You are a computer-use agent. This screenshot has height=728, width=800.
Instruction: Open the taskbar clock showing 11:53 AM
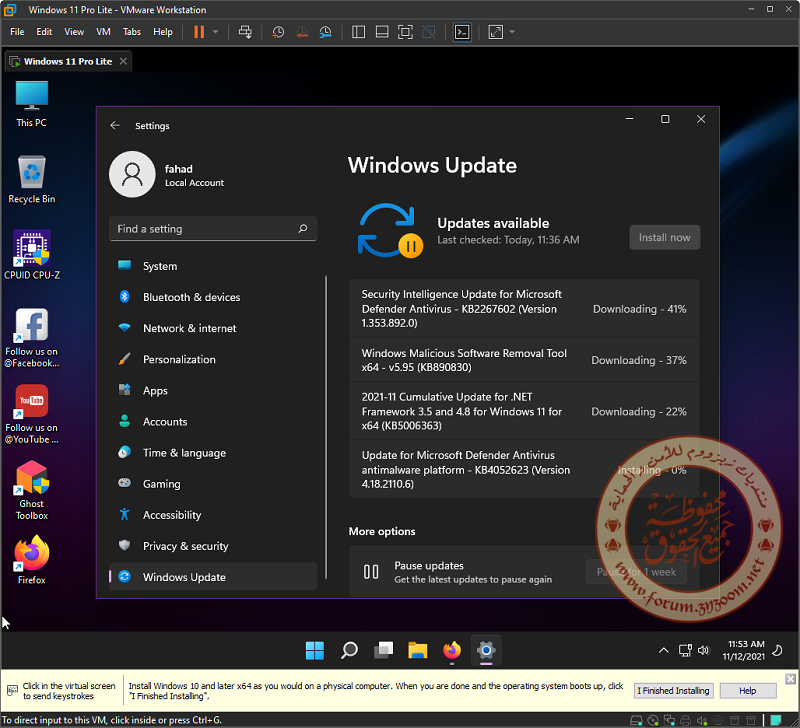click(744, 650)
